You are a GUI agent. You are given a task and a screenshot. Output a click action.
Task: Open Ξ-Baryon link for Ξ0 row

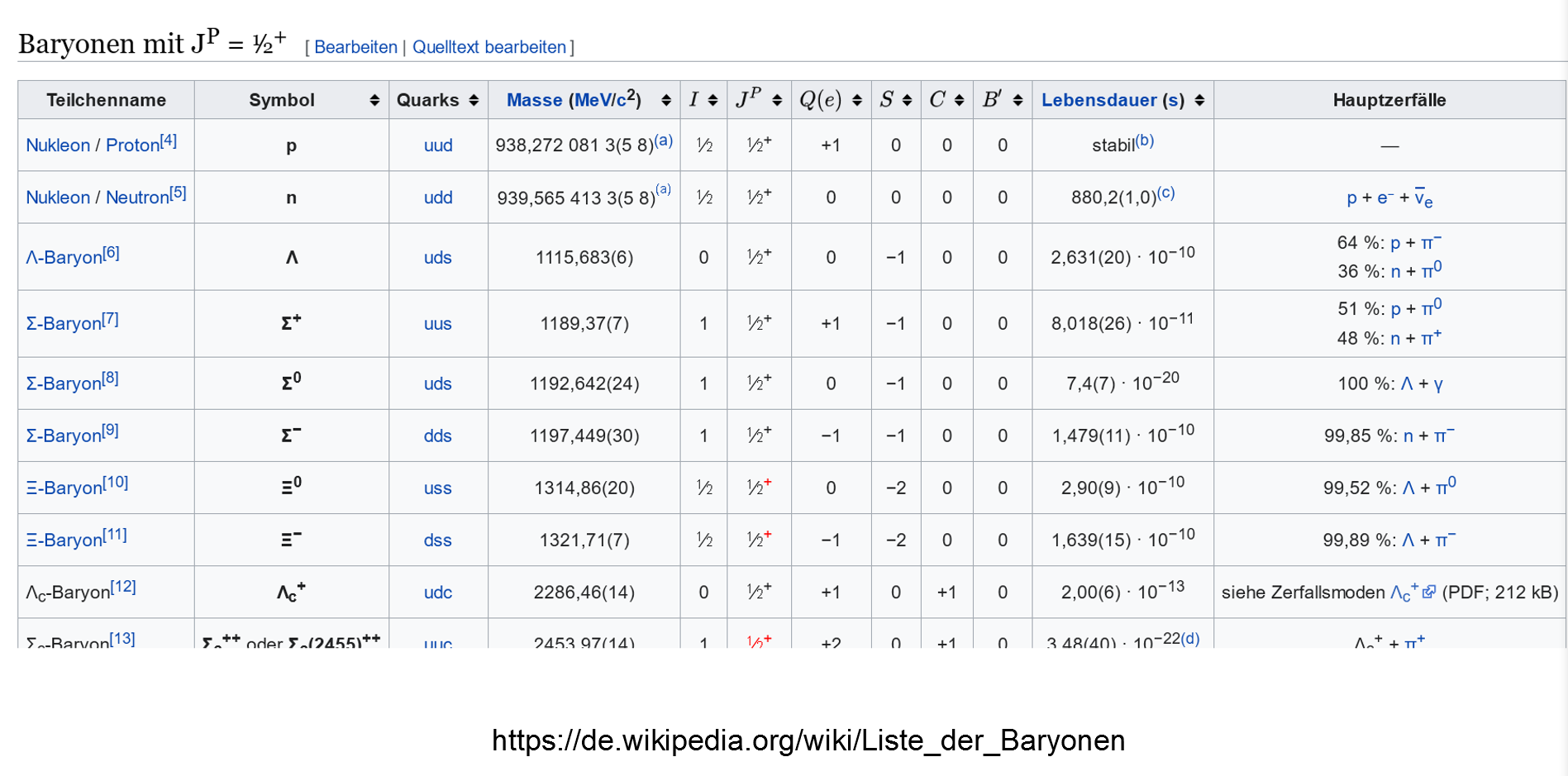pyautogui.click(x=64, y=488)
